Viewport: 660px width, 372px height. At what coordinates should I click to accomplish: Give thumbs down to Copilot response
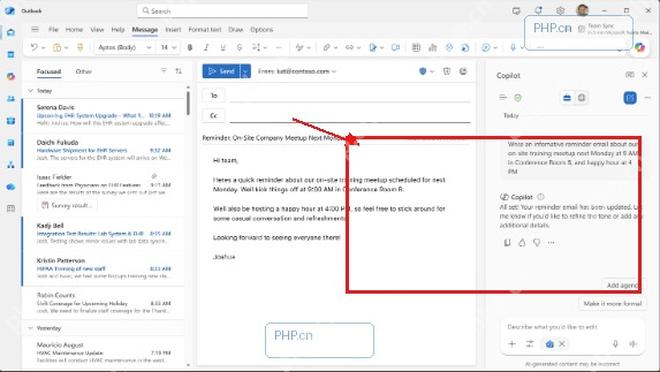tap(537, 242)
